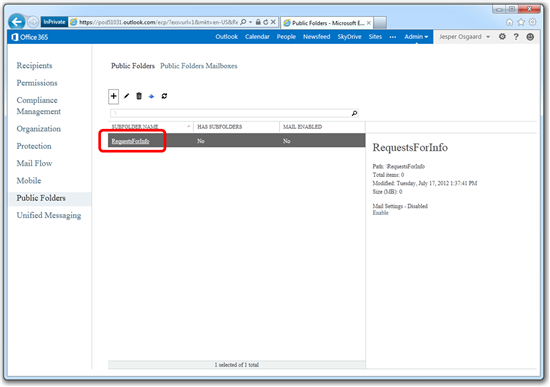Open People in top navigation

286,36
